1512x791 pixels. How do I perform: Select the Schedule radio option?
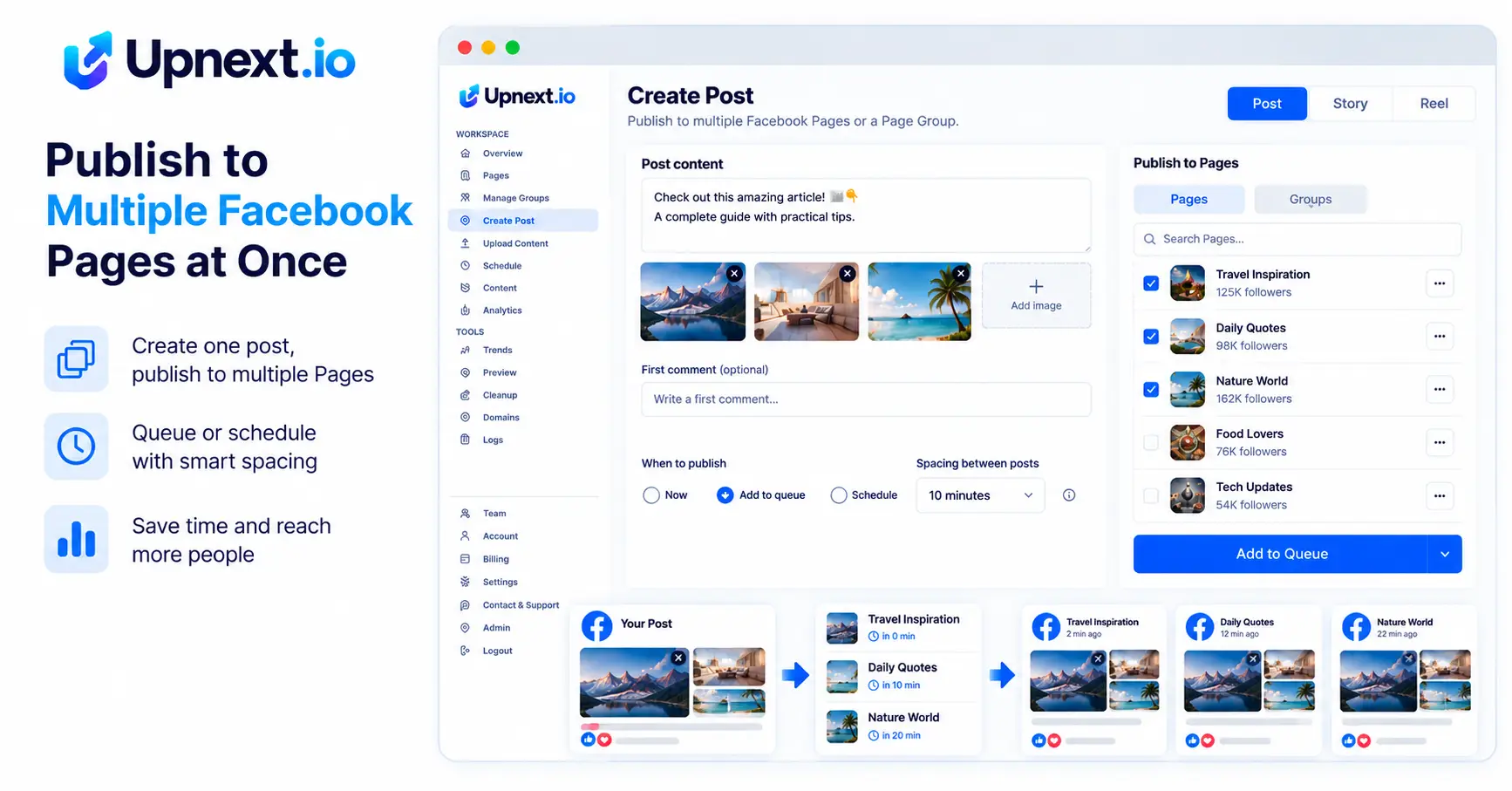[839, 495]
